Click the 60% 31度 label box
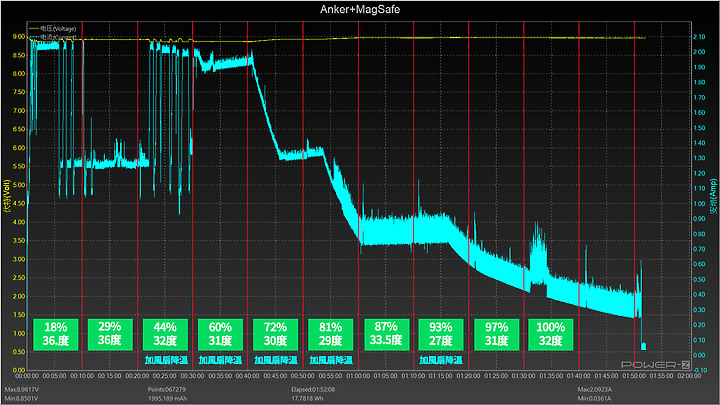The image size is (720, 405). click(220, 334)
